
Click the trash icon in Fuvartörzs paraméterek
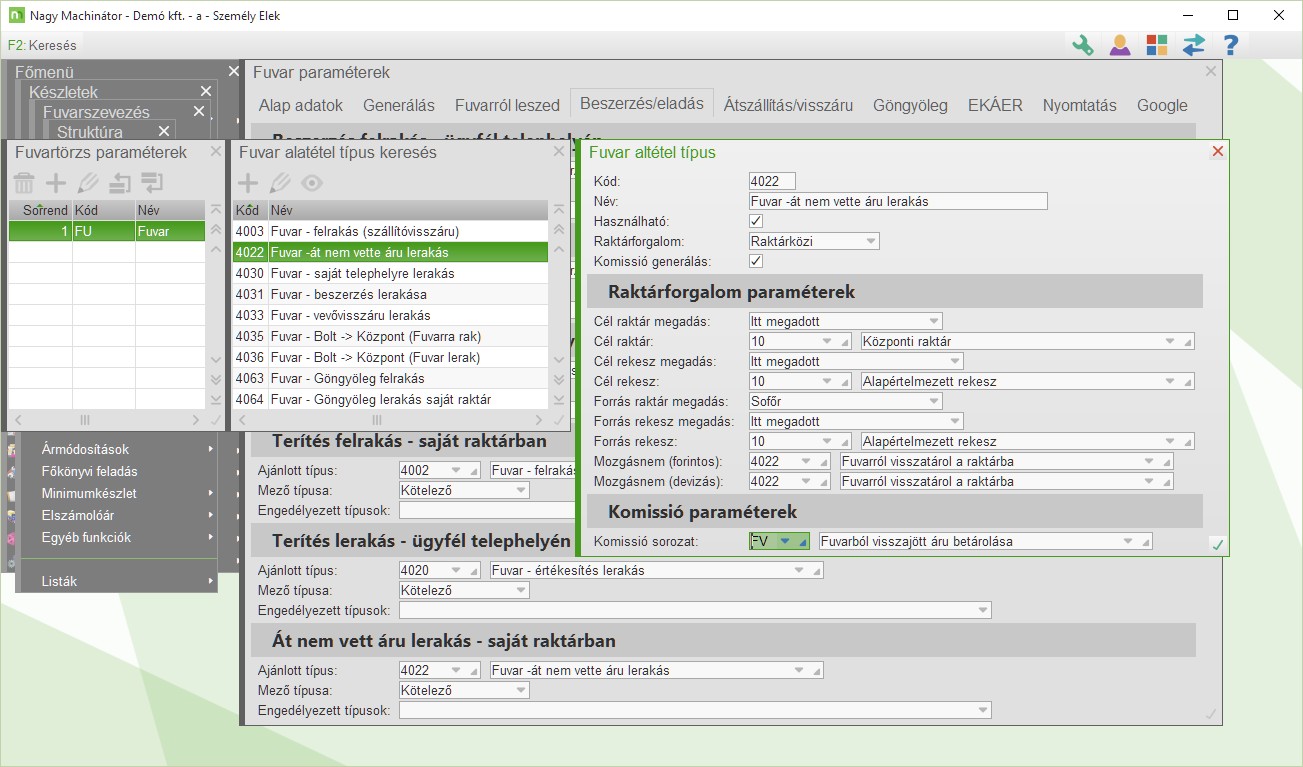pos(24,183)
